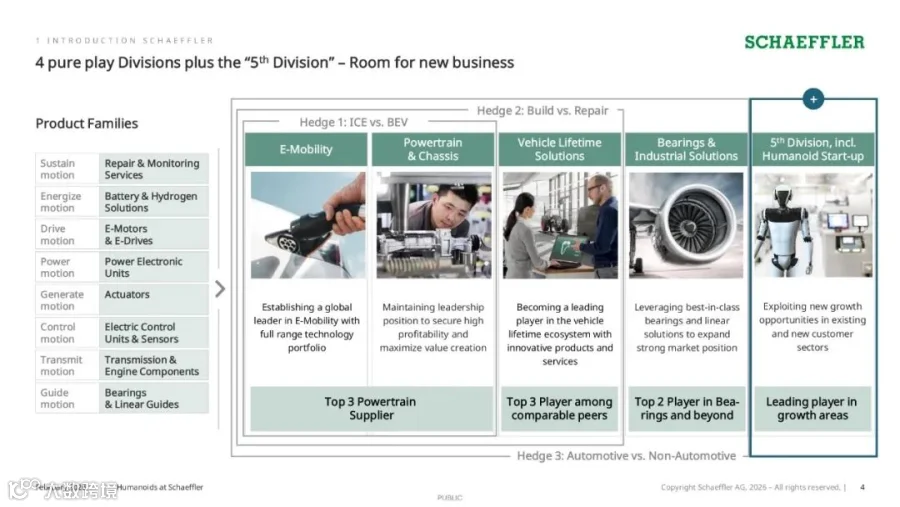
Task: Click the Top 2 Player in Bearings box
Action: [x=686, y=409]
